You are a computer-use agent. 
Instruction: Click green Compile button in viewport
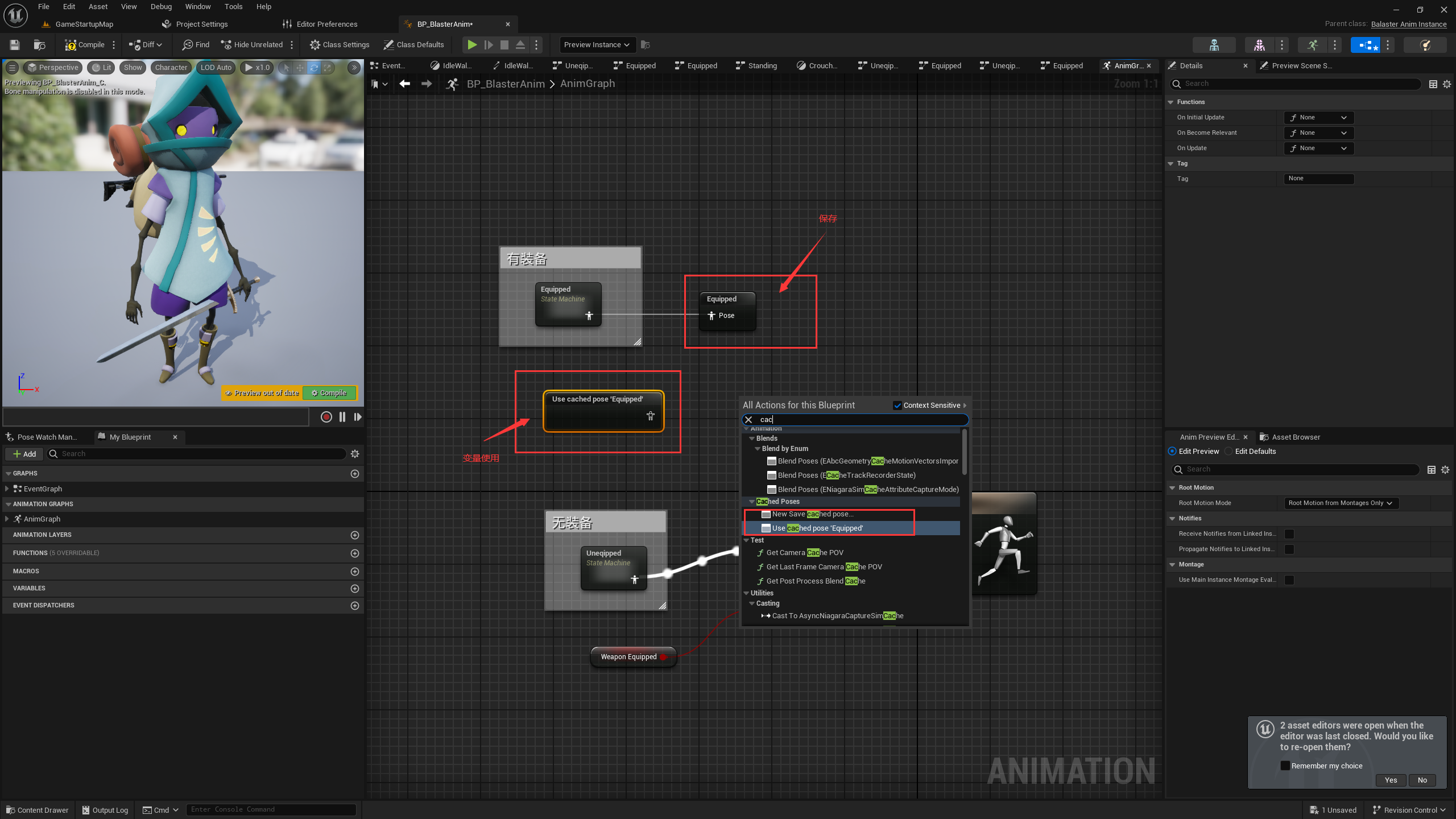[x=329, y=393]
